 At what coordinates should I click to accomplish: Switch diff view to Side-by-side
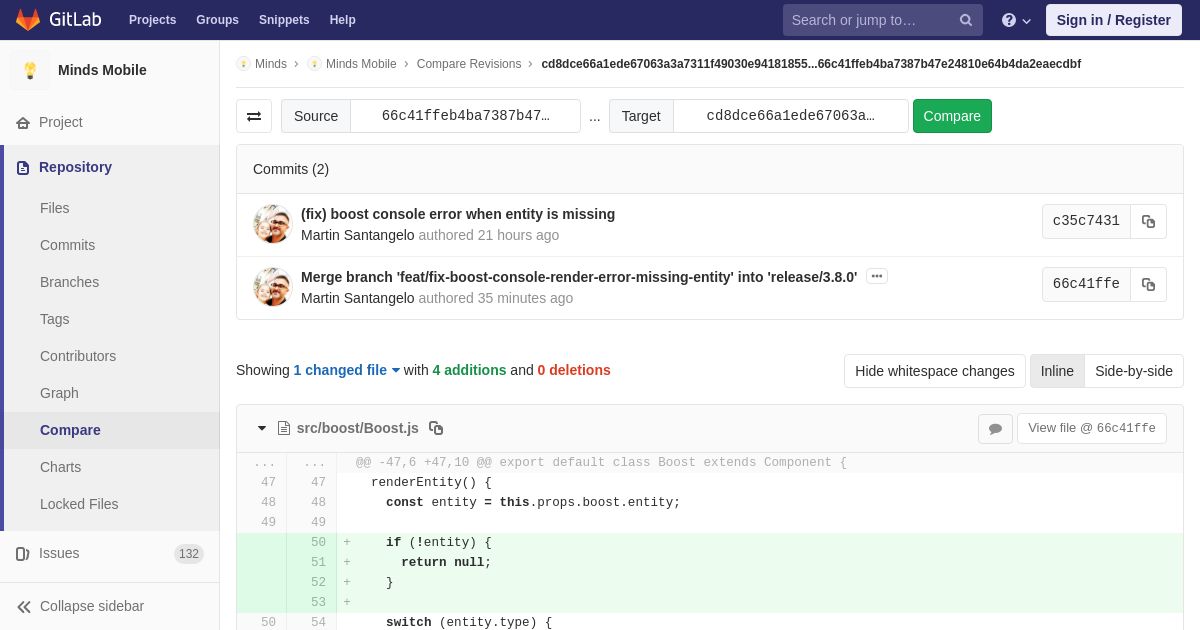click(1133, 371)
